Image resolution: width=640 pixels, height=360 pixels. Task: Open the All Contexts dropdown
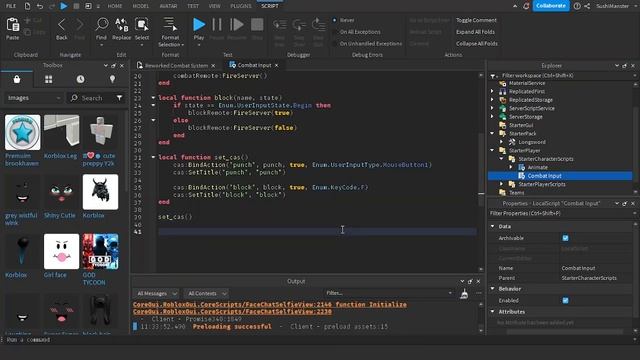pyautogui.click(x=206, y=293)
